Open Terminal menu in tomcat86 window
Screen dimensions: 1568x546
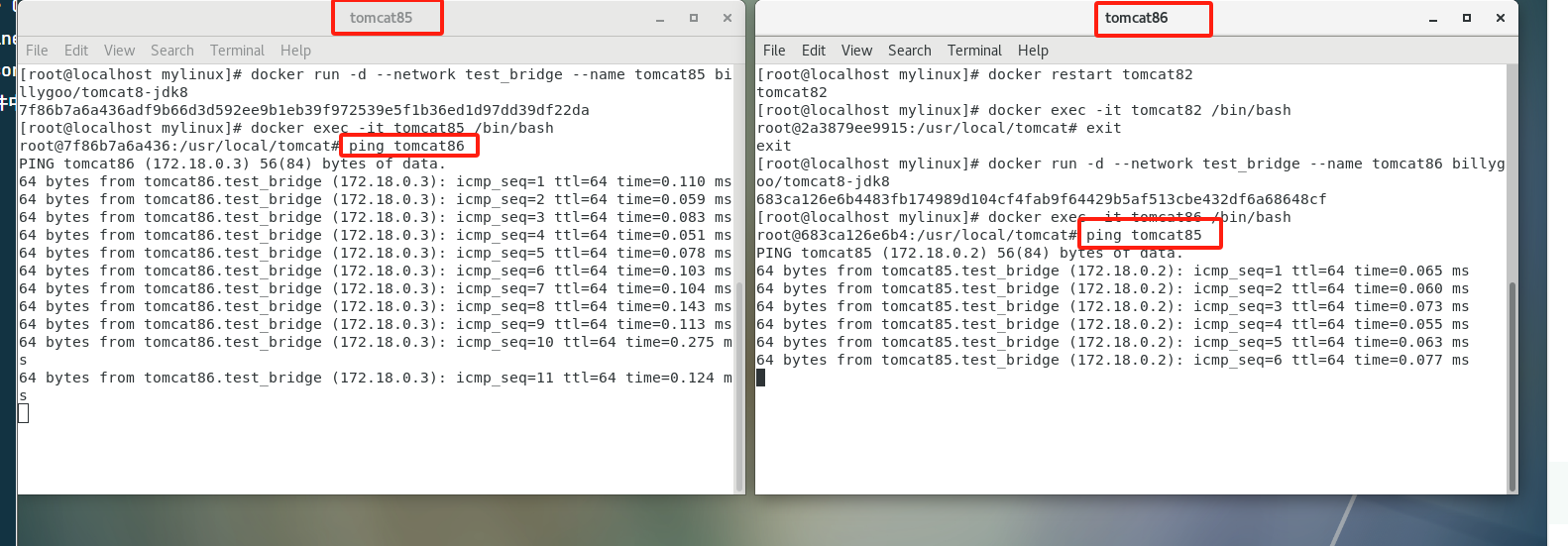pos(974,51)
